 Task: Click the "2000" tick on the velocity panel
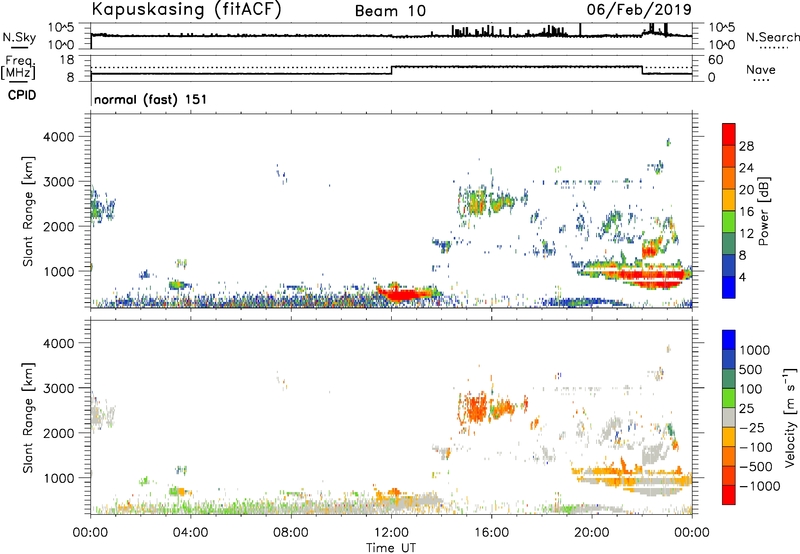pyautogui.click(x=59, y=433)
